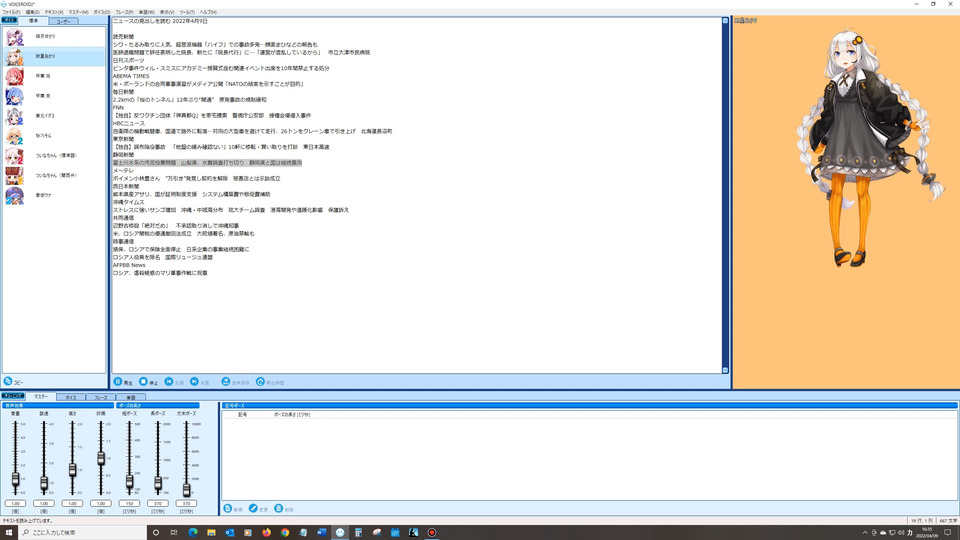Switch to フレーズ tuning tab
This screenshot has width=960, height=540.
click(x=101, y=397)
